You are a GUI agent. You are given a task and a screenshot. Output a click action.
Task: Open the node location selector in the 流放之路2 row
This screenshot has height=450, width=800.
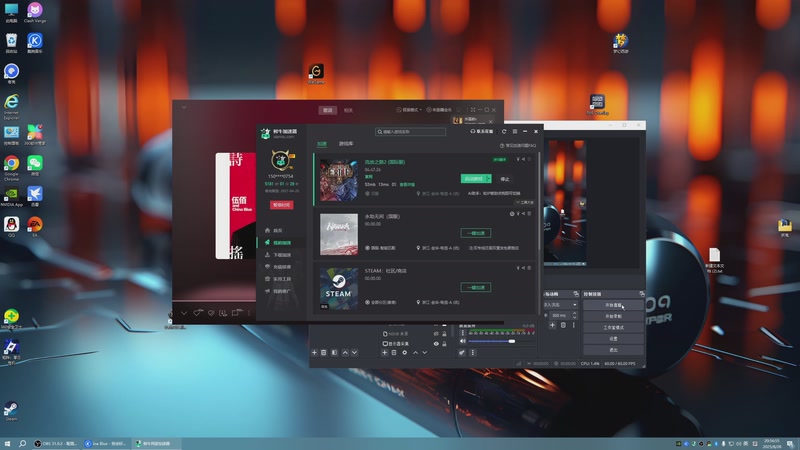pos(438,194)
